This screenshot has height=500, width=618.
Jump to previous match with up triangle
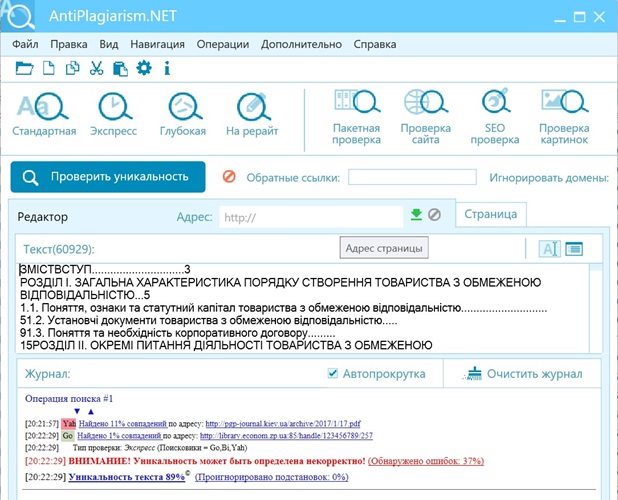tap(91, 411)
